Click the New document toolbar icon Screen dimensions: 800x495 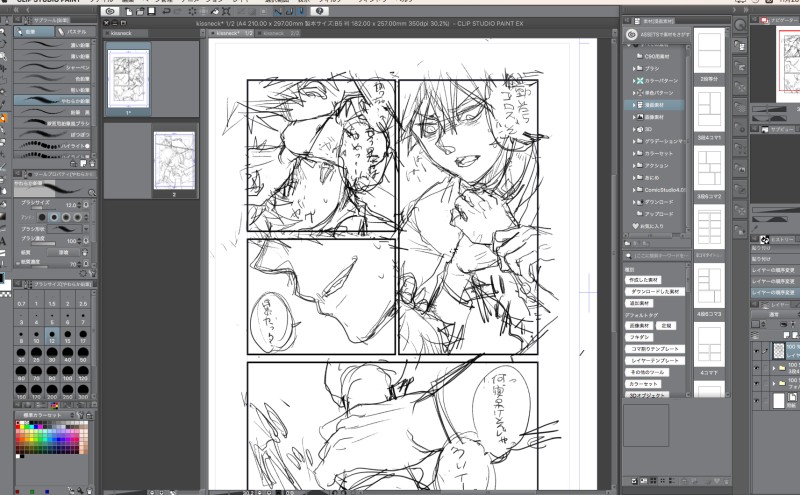click(129, 11)
